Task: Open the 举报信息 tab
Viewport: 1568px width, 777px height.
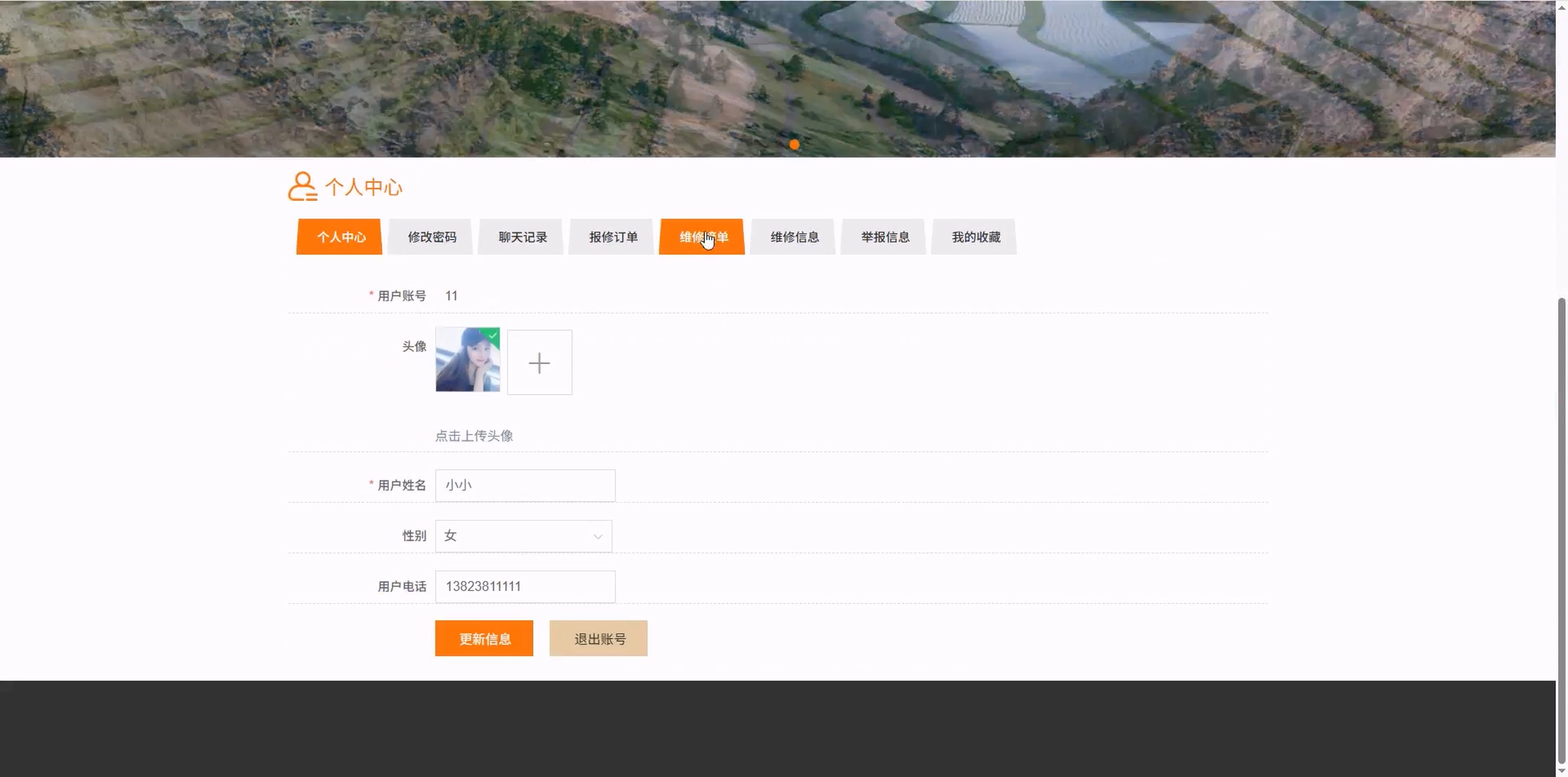Action: 885,237
